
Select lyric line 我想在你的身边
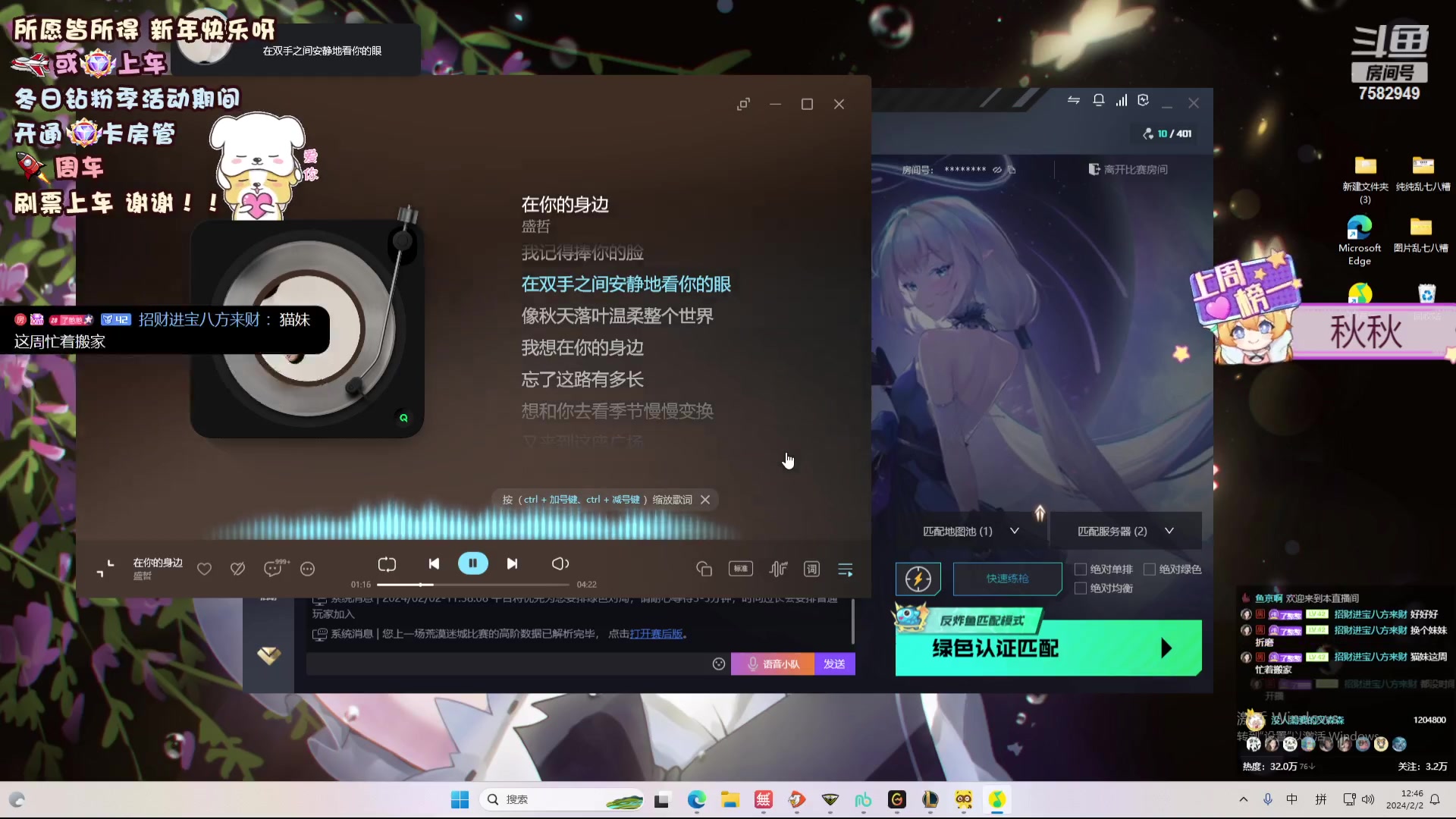pos(582,348)
